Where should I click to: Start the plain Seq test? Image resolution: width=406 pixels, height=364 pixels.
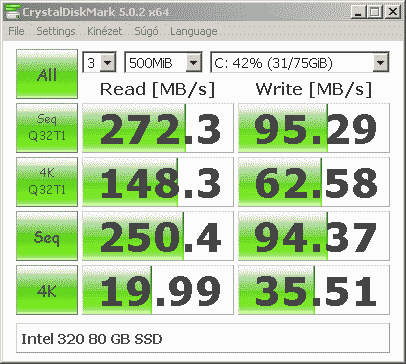(x=47, y=236)
